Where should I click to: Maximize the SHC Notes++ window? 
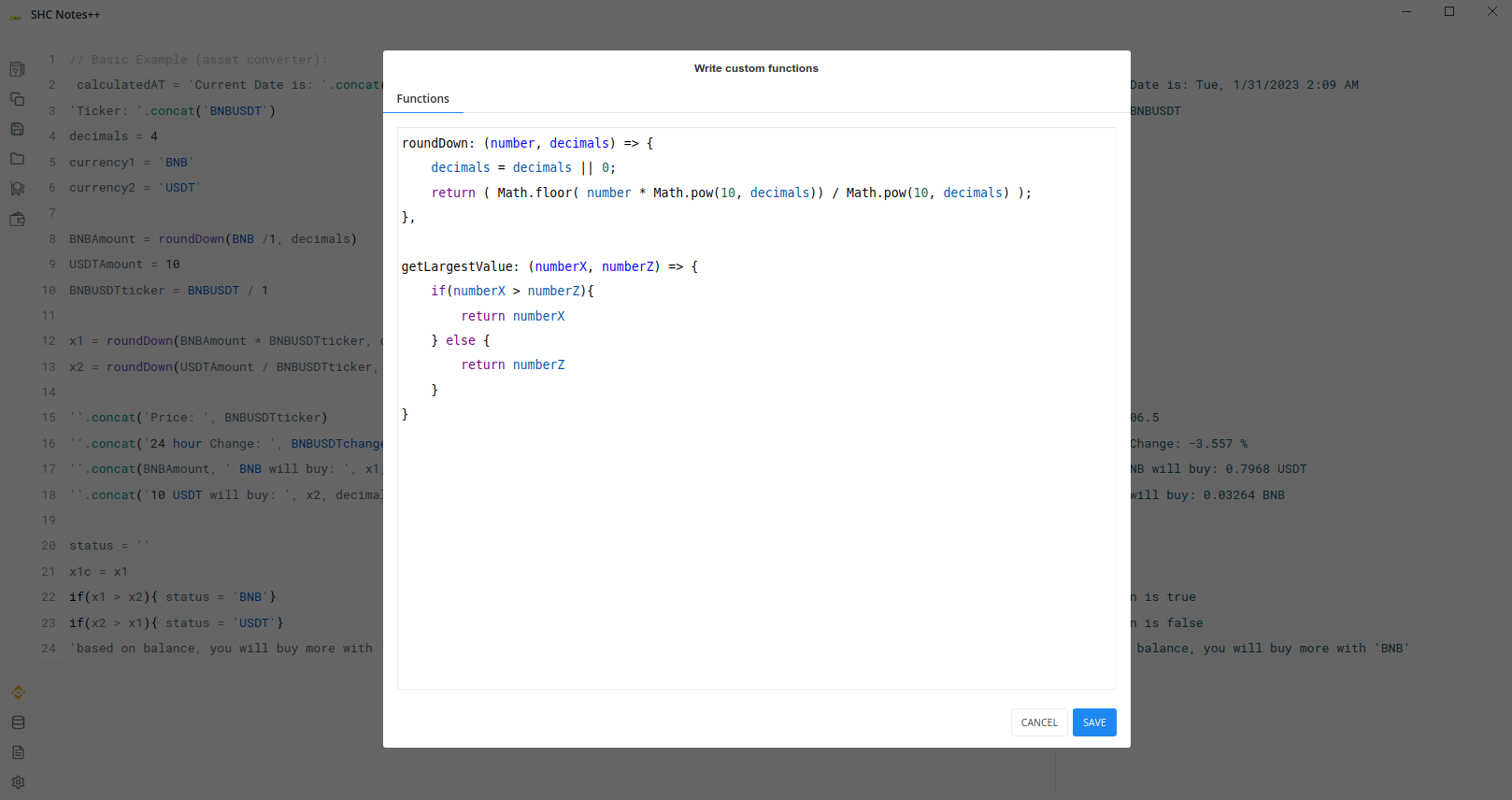1449,11
